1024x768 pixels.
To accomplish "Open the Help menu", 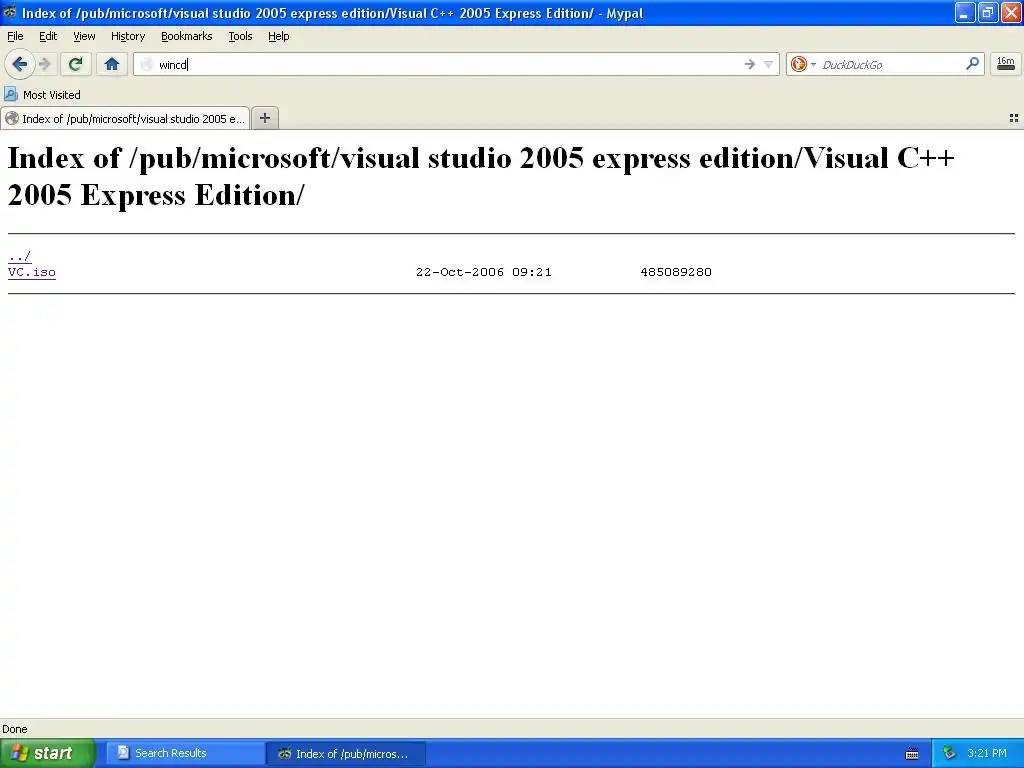I will pos(278,37).
